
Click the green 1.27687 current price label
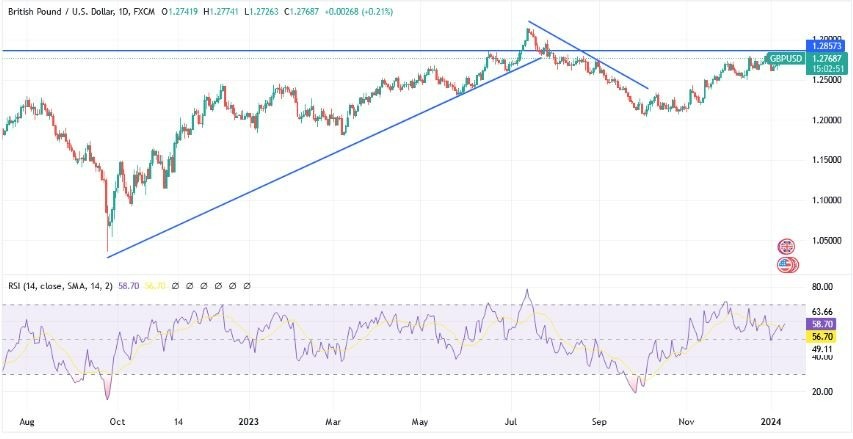coord(827,58)
